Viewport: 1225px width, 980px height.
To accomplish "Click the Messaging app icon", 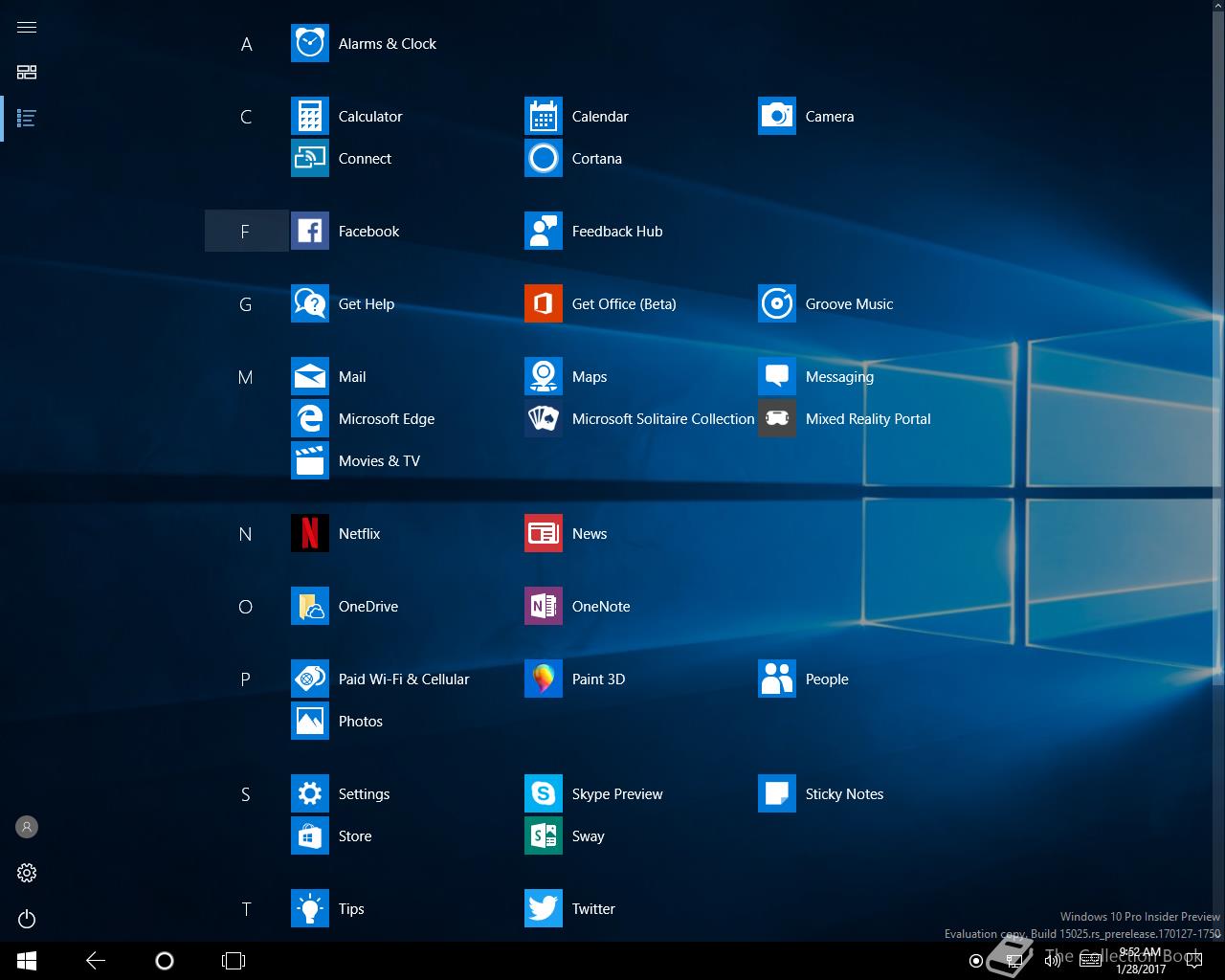I will [777, 377].
